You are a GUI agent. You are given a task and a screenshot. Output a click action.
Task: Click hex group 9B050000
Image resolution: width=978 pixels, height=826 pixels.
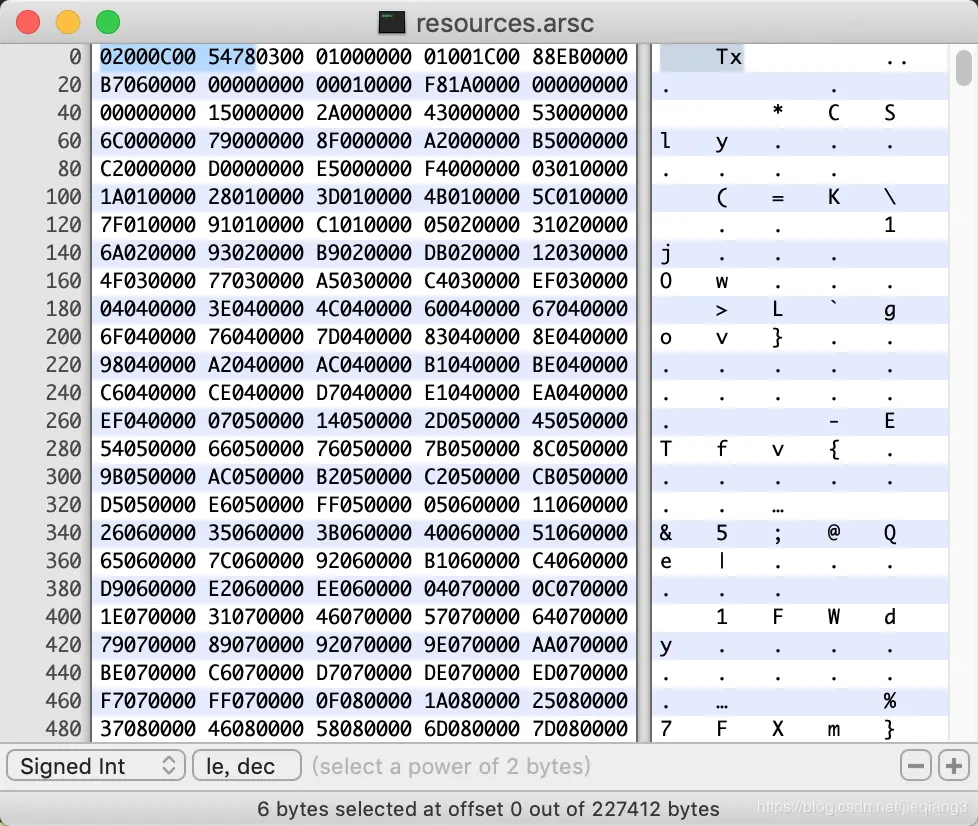(x=148, y=477)
